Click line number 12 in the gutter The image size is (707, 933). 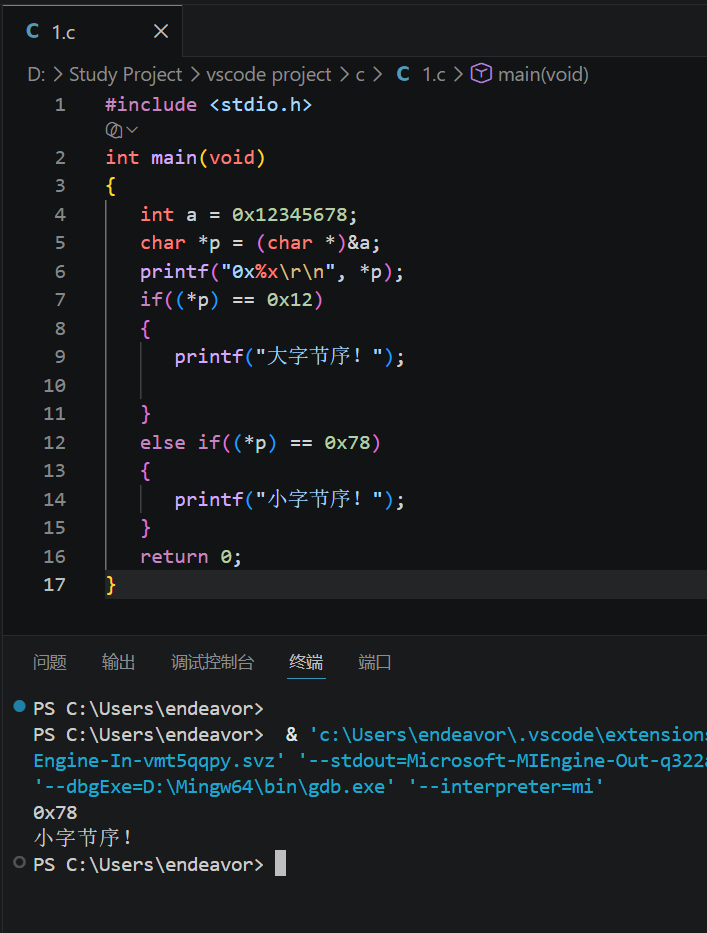tap(55, 443)
